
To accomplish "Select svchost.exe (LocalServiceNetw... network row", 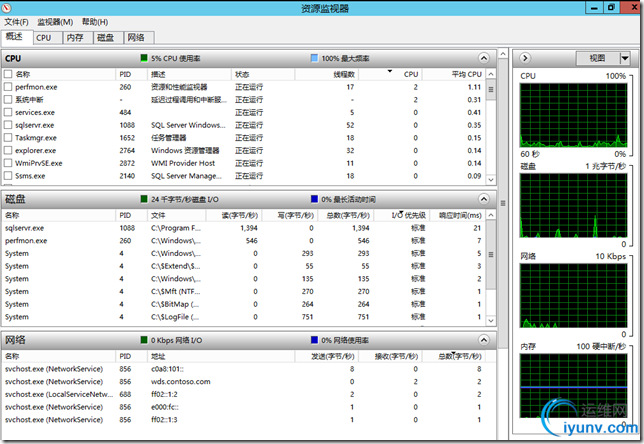I will tap(244, 394).
